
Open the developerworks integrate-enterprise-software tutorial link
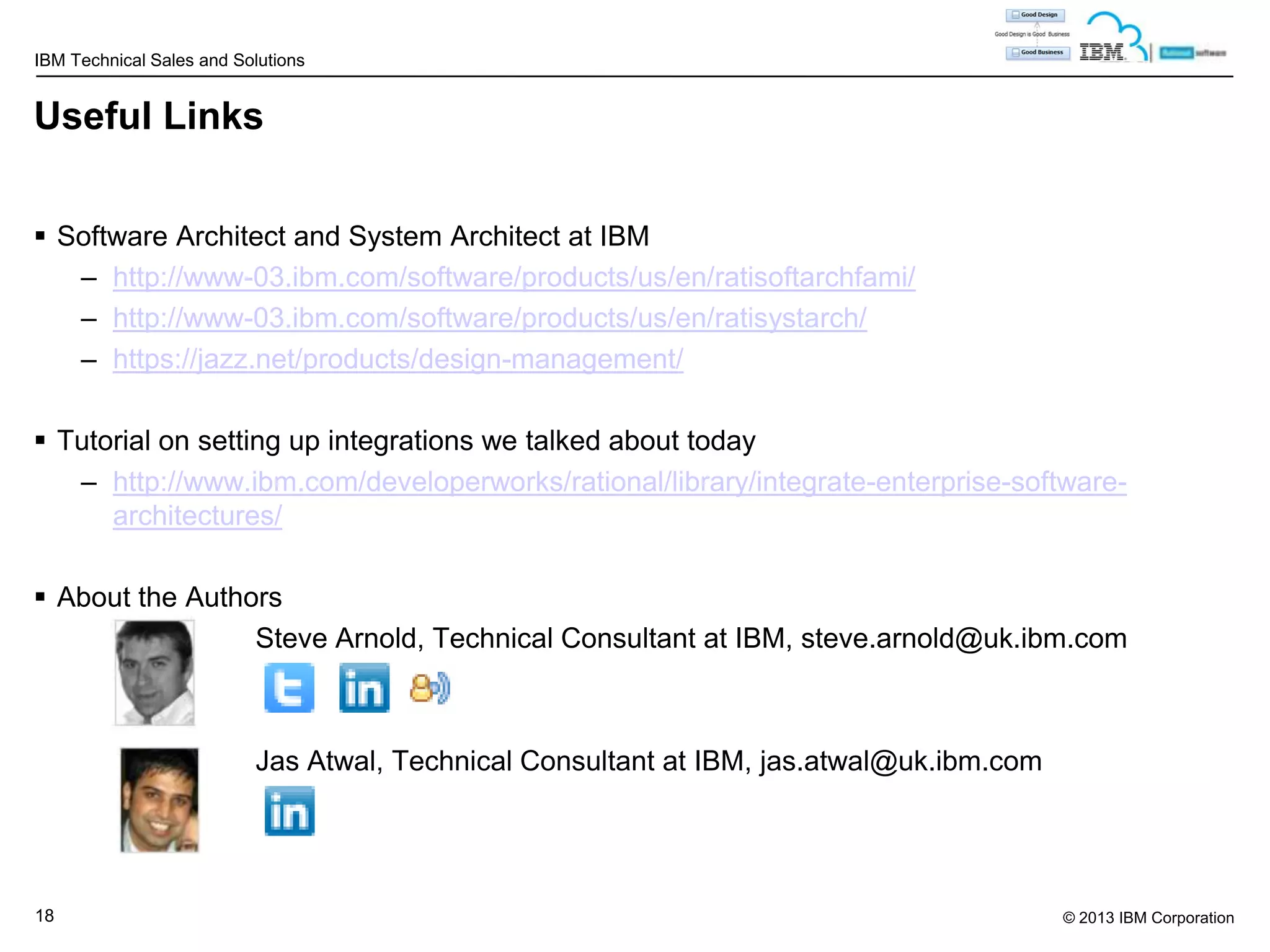coord(619,498)
